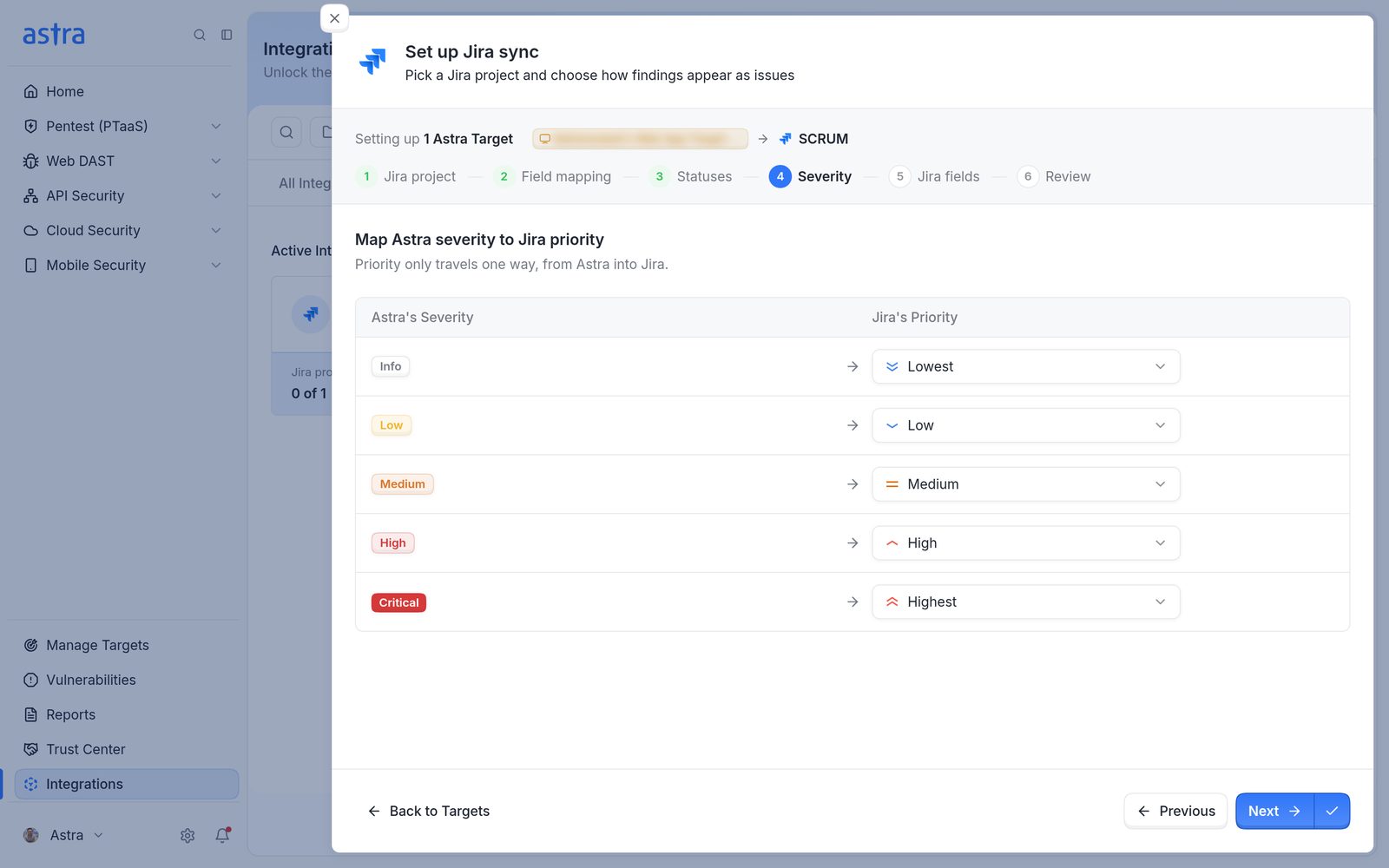Click Back to Targets link

pyautogui.click(x=429, y=811)
